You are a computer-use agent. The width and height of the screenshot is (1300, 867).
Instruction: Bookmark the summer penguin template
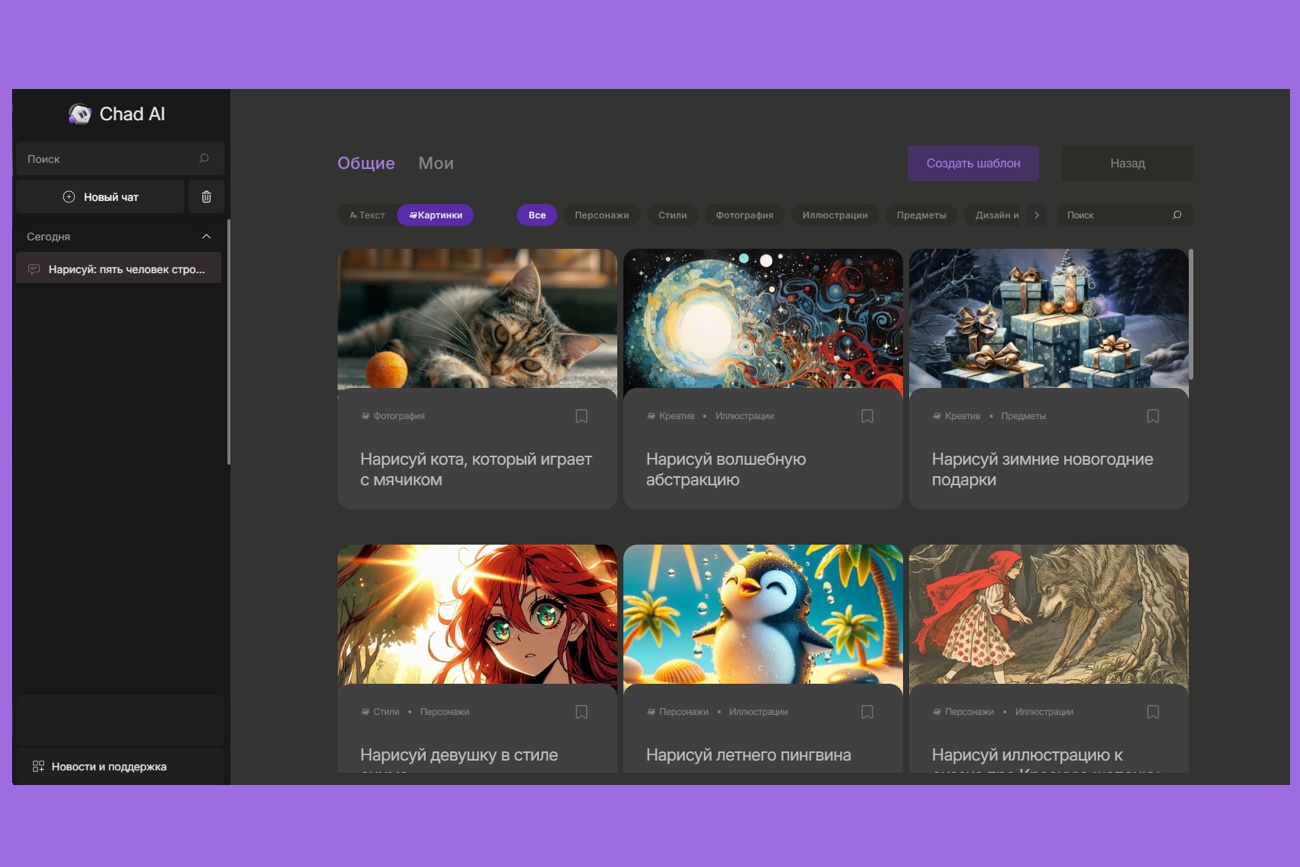[x=867, y=712]
